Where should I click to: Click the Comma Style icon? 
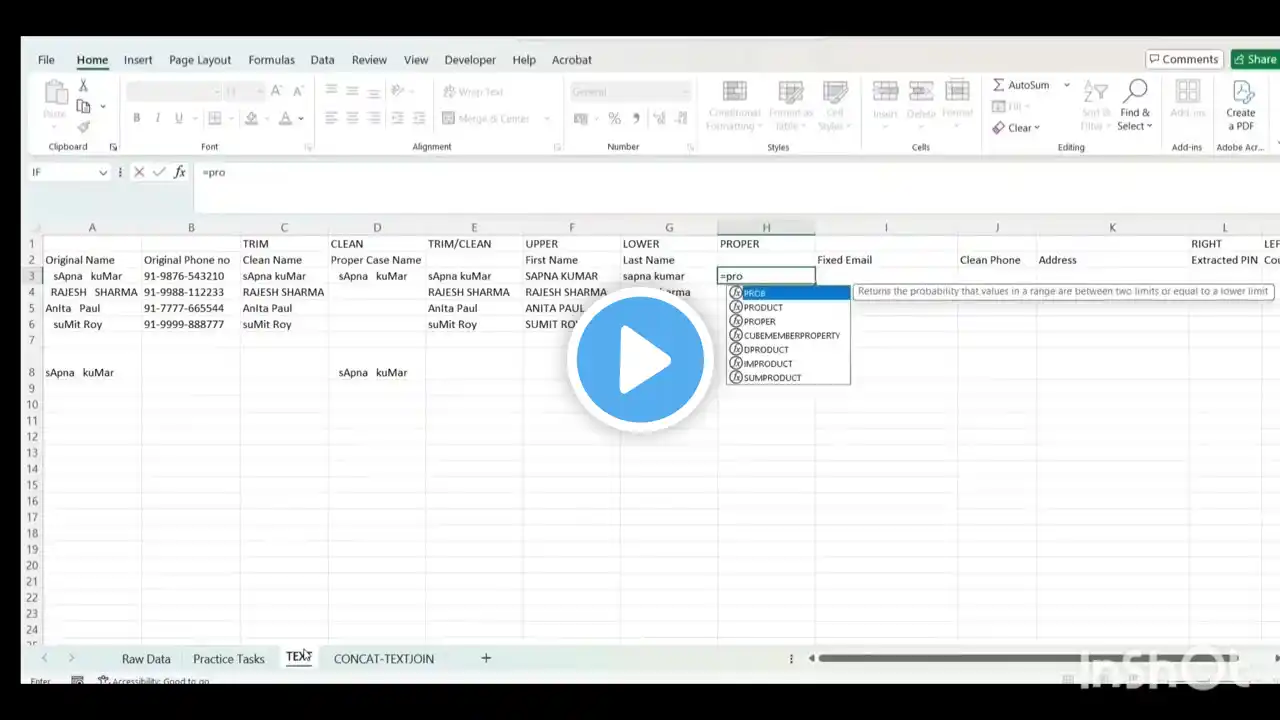(635, 118)
